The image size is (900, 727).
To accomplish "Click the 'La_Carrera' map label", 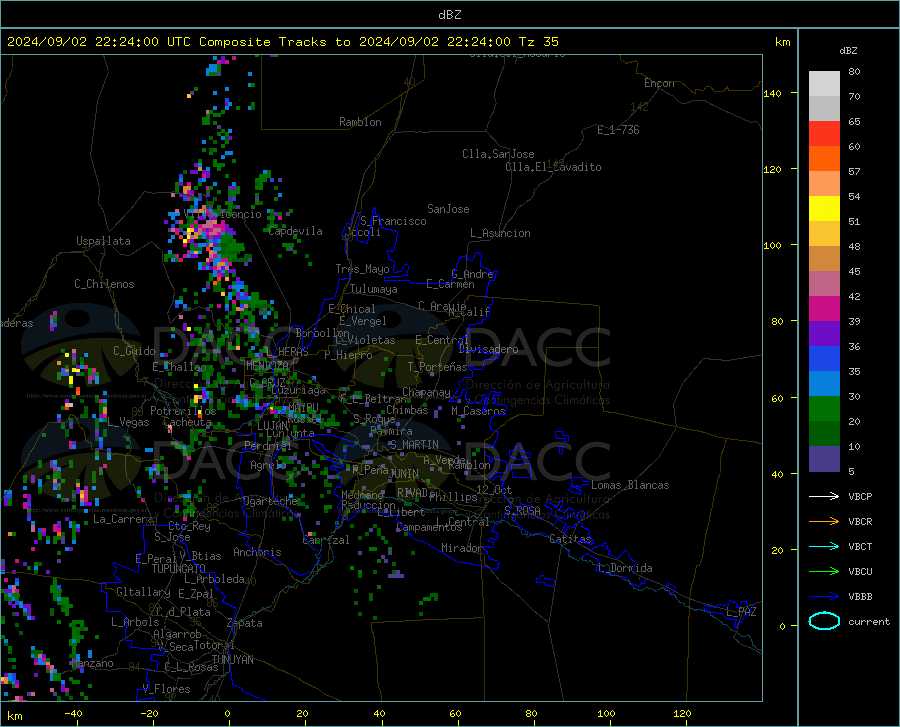I will 123,519.
